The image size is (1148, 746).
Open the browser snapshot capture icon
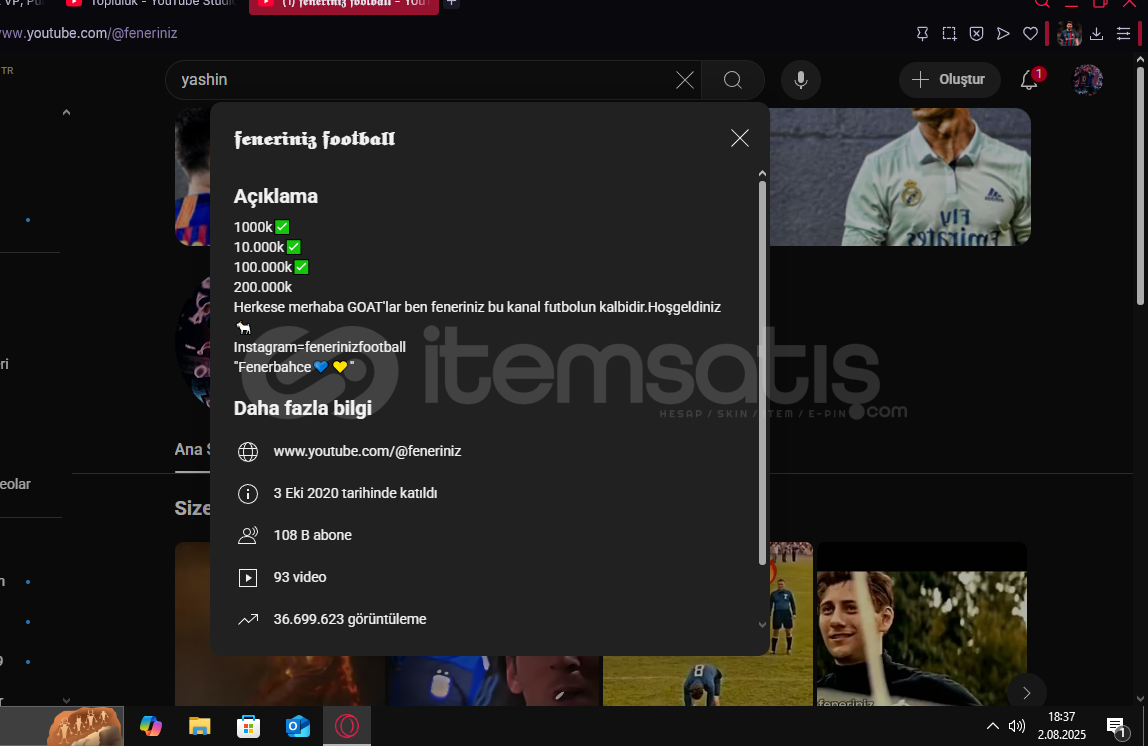[x=949, y=34]
